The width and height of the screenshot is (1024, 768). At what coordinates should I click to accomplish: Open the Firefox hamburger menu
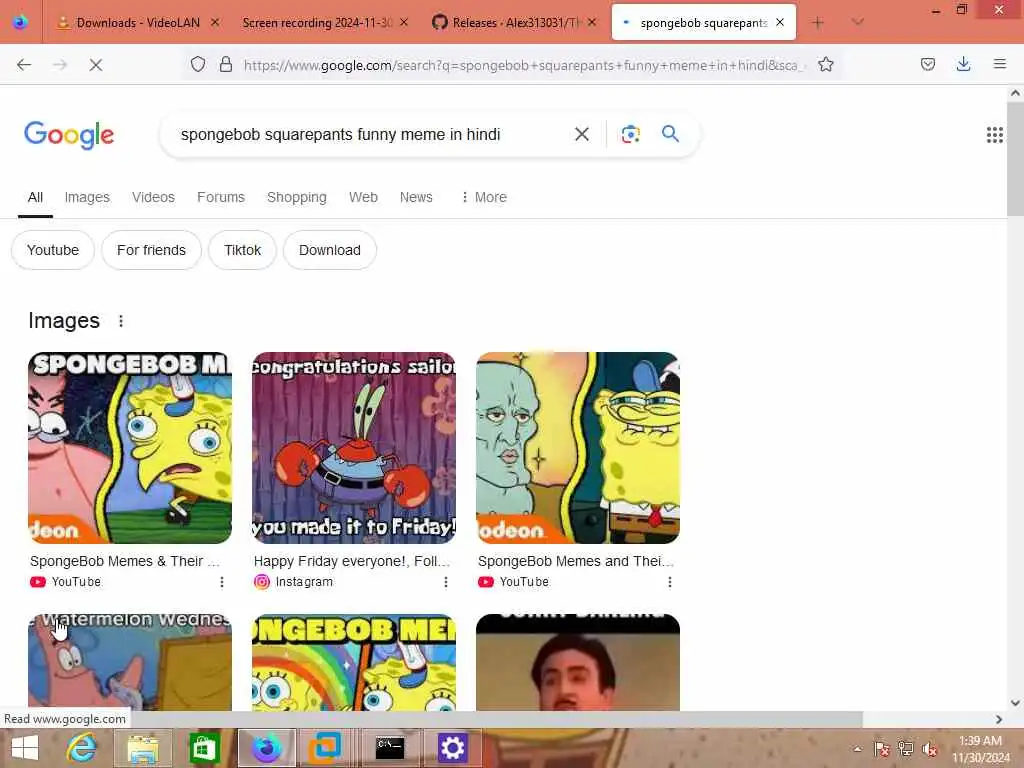click(x=999, y=64)
